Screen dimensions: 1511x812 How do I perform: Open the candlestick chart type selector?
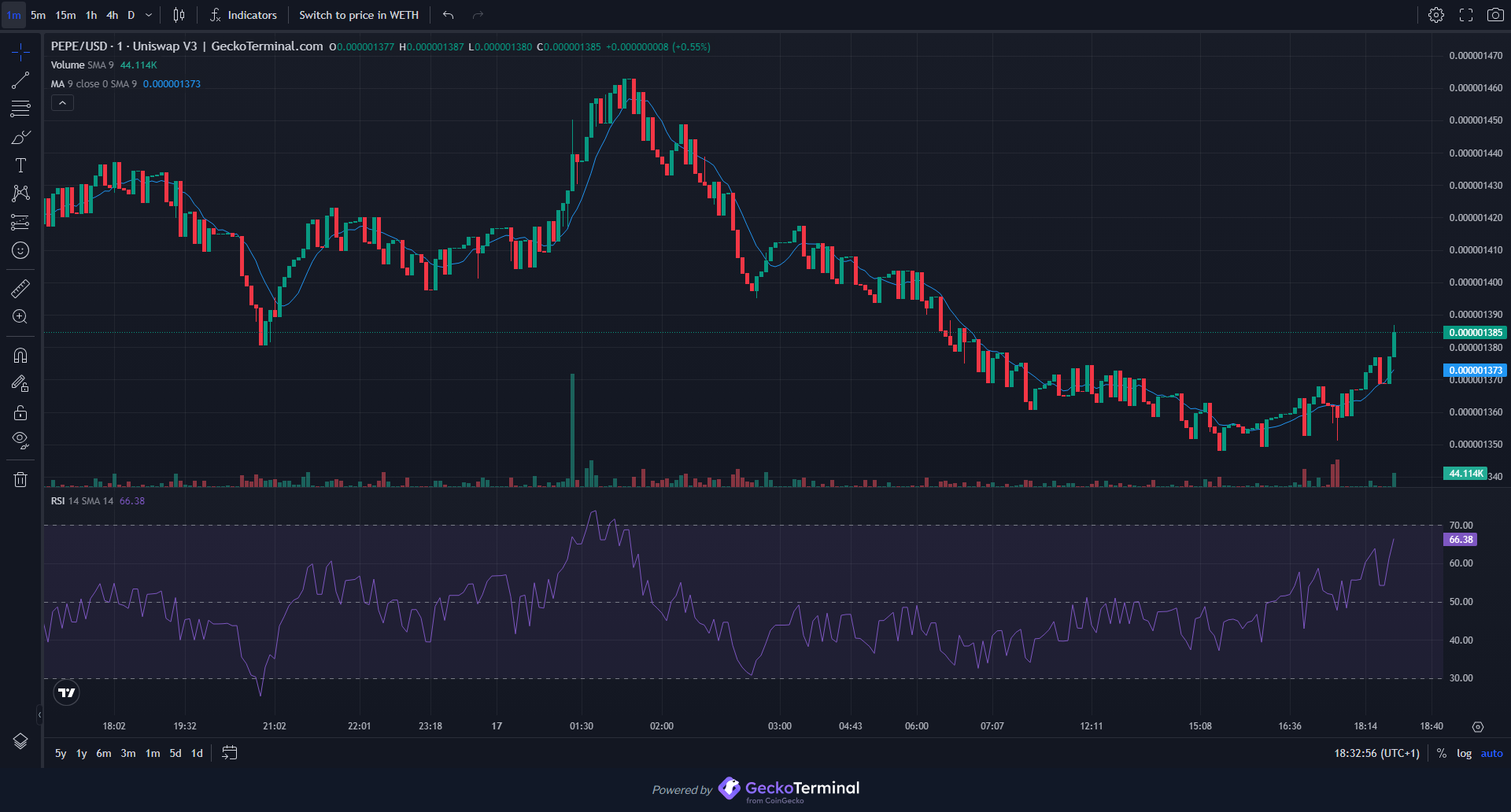click(179, 15)
